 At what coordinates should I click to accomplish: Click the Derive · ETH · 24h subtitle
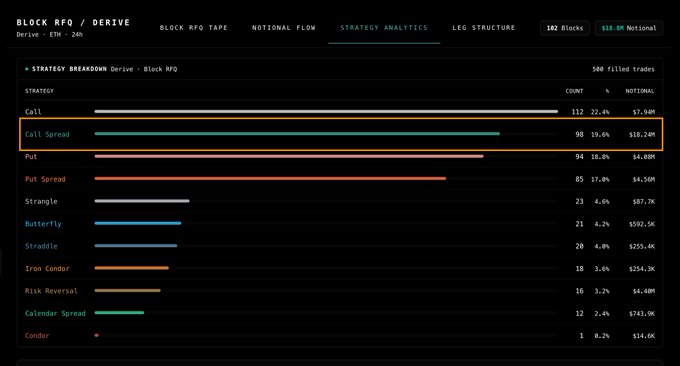[49, 35]
